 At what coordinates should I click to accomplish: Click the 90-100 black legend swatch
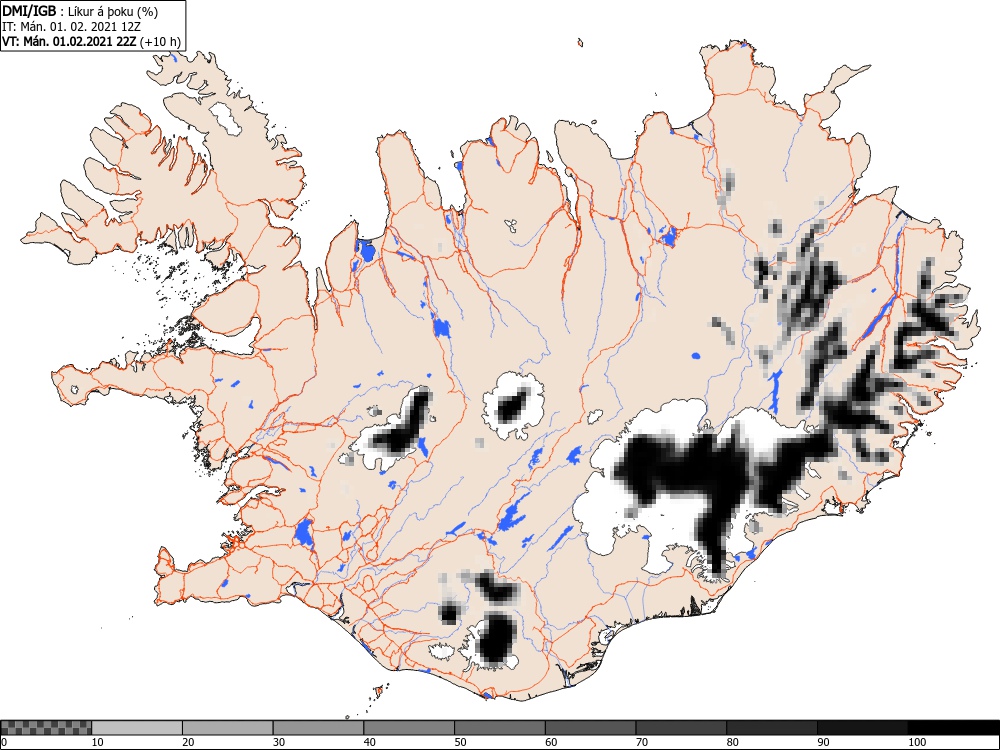(x=862, y=728)
